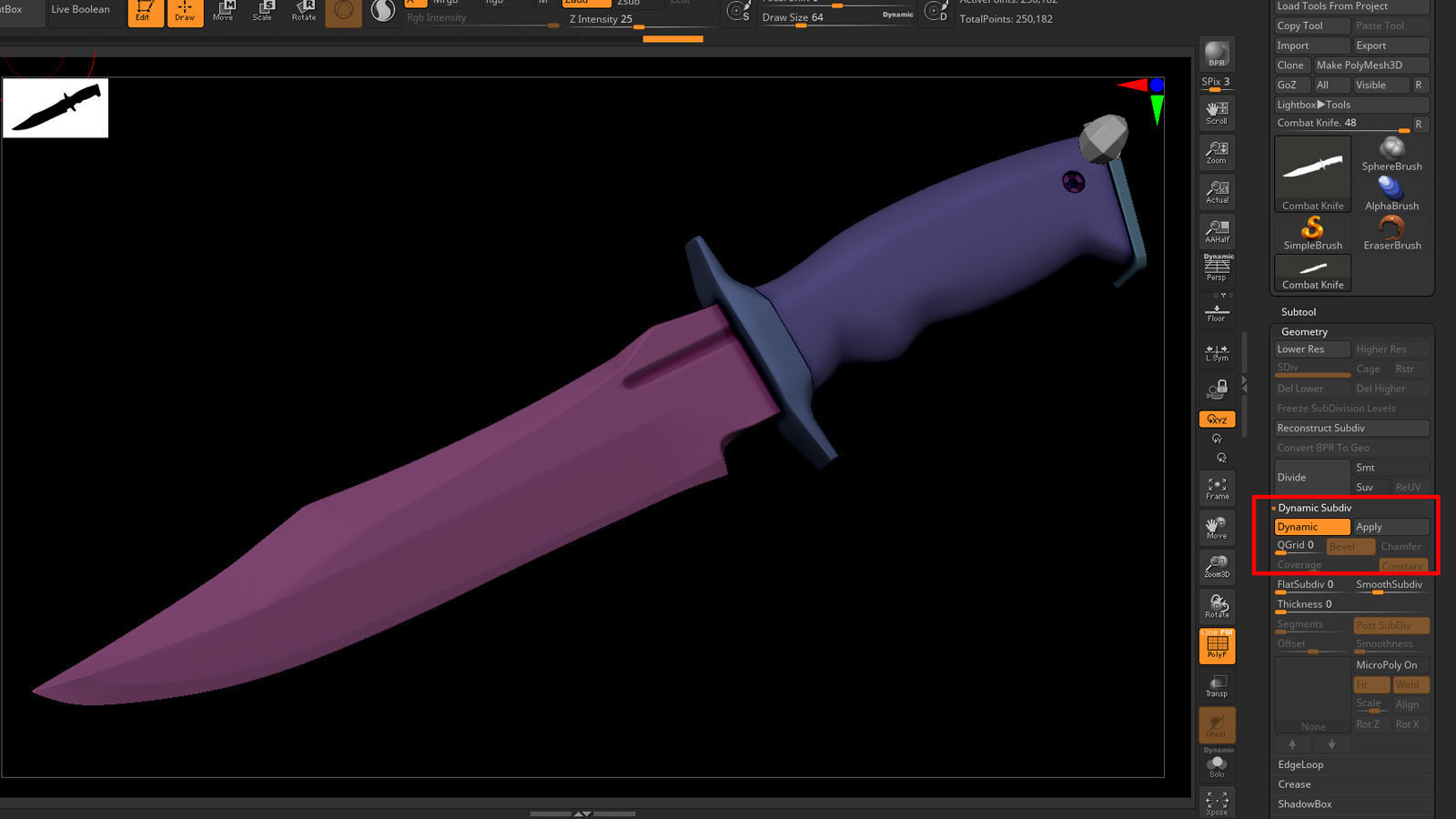Screen dimensions: 1456x819
Task: Select the EraserBrush tool
Action: [x=1391, y=234]
